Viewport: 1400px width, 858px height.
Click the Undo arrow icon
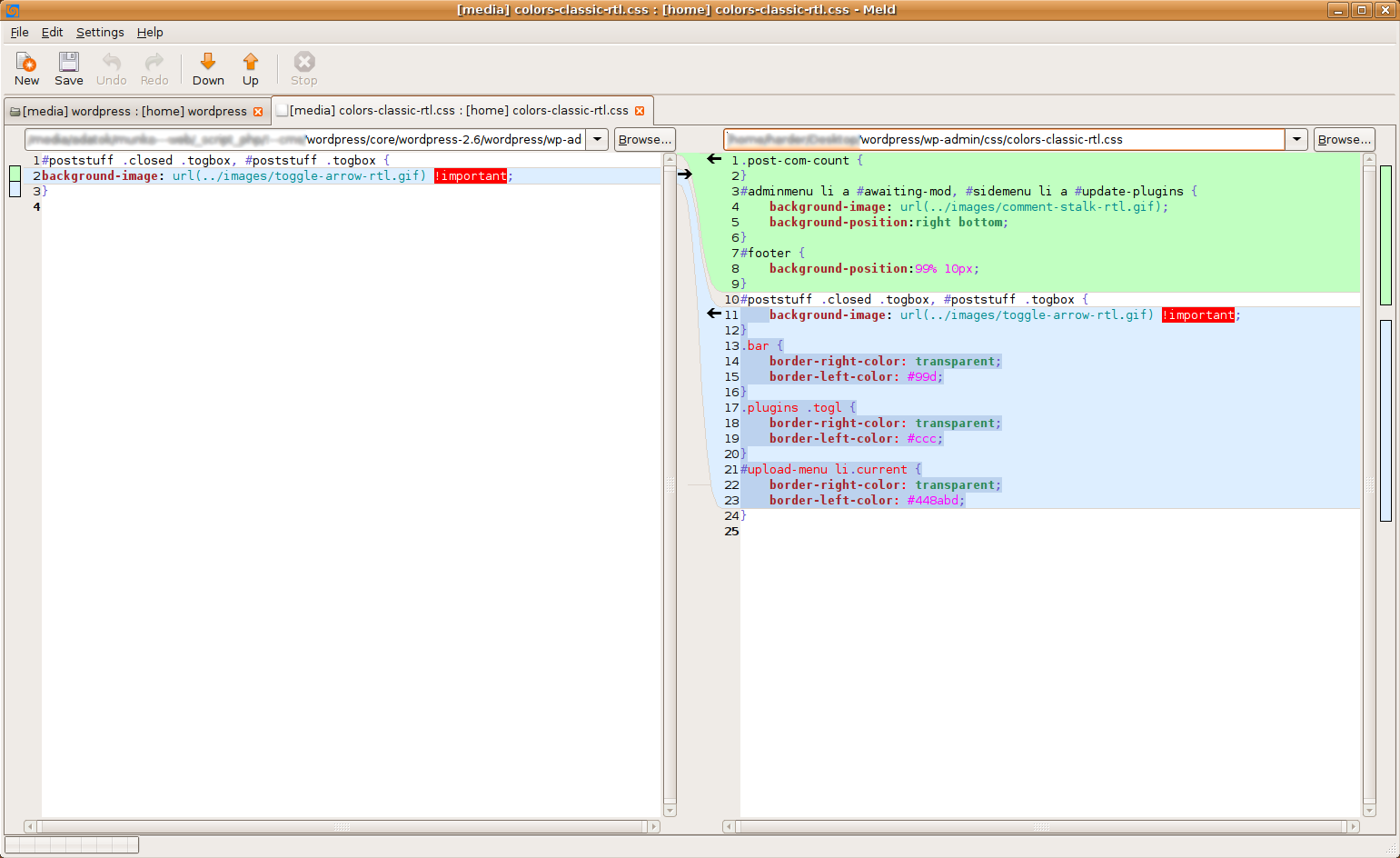111,63
